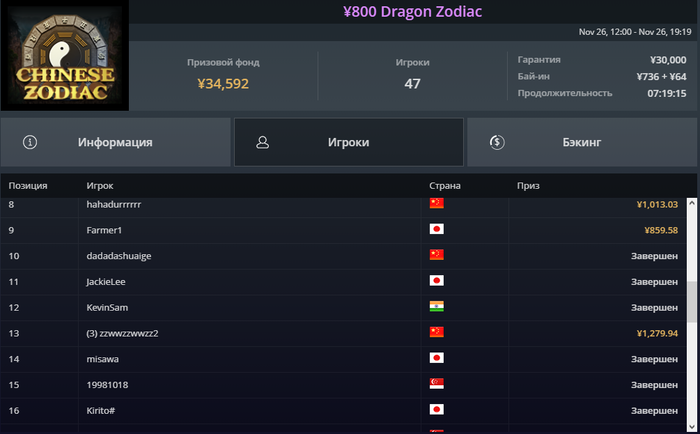The width and height of the screenshot is (700, 434).
Task: Click Завершен status for KevinSam
Action: pyautogui.click(x=654, y=308)
